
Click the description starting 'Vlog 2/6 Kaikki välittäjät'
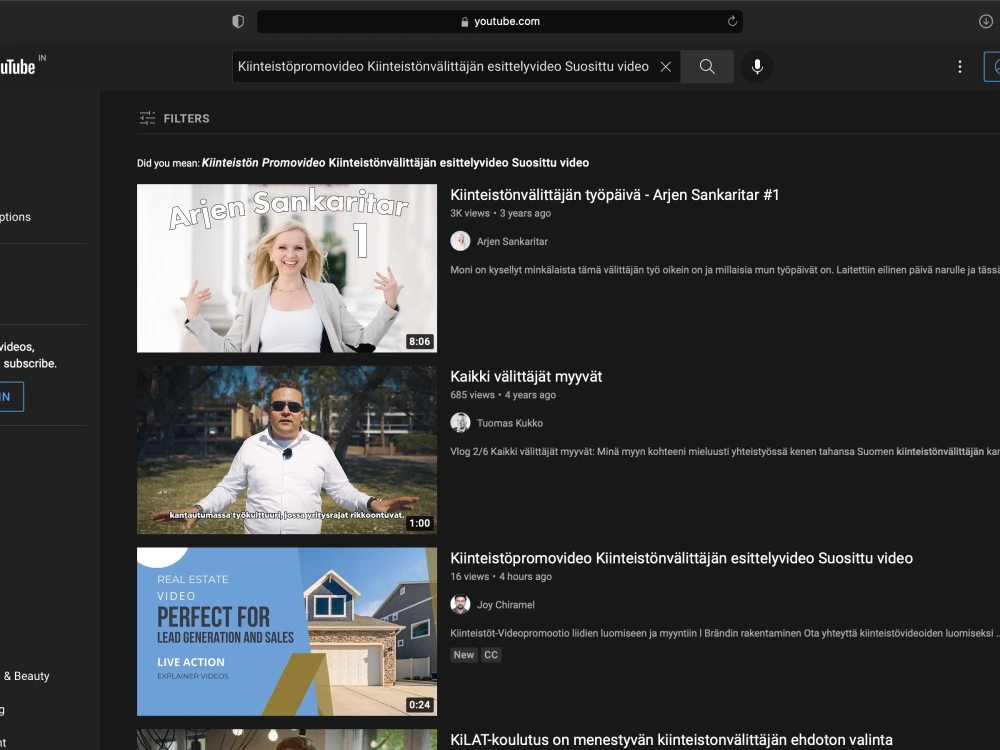(x=724, y=452)
